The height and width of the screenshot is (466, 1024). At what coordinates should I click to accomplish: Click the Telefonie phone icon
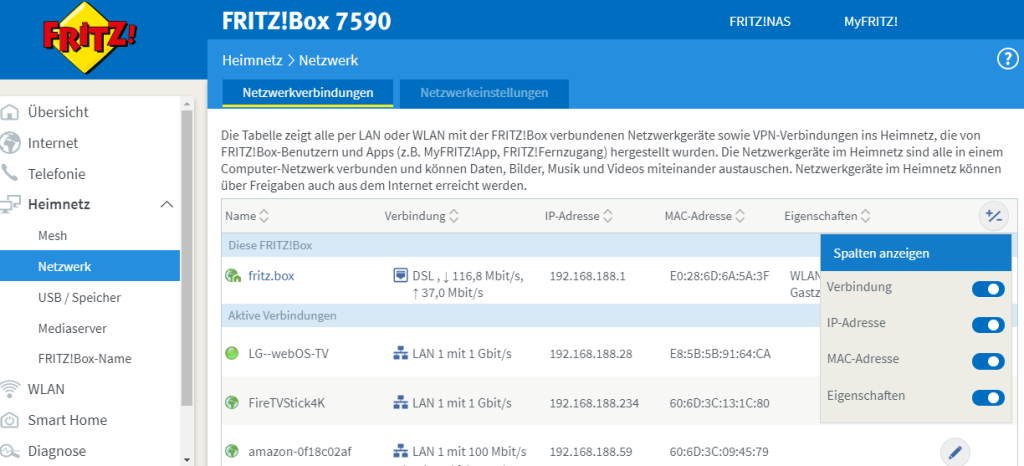pos(10,174)
